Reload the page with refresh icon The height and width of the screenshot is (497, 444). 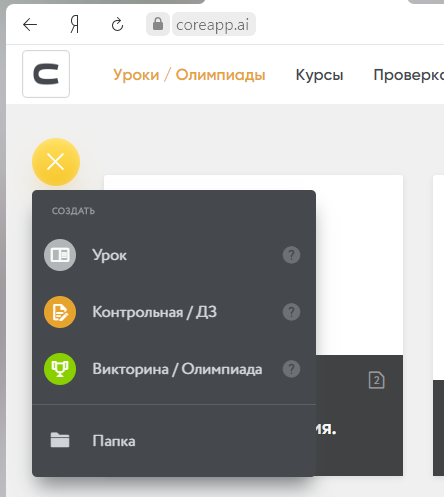coord(117,25)
